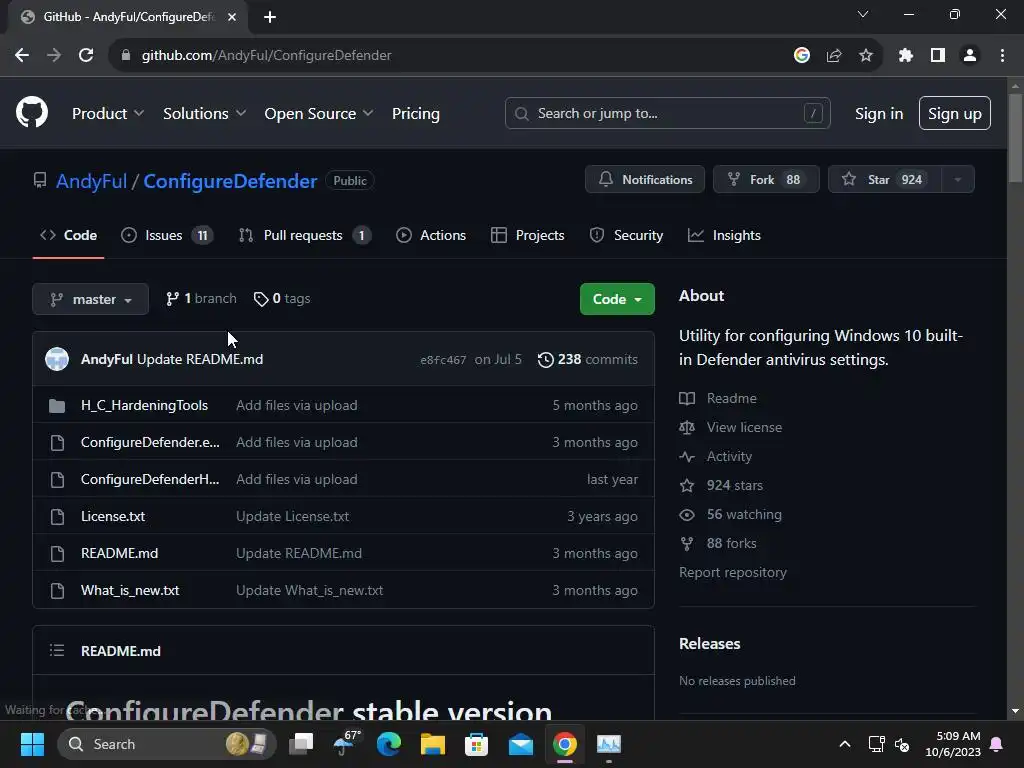This screenshot has height=768, width=1024.
Task: Reload the current page
Action: point(86,56)
